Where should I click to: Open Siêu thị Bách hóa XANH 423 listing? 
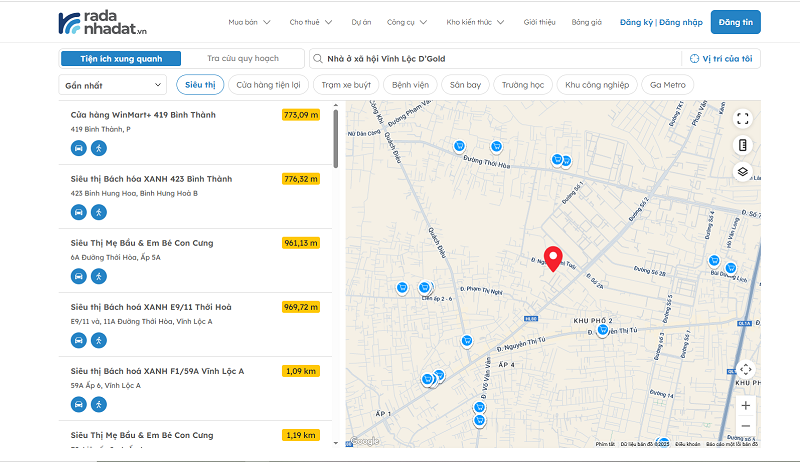pyautogui.click(x=195, y=196)
